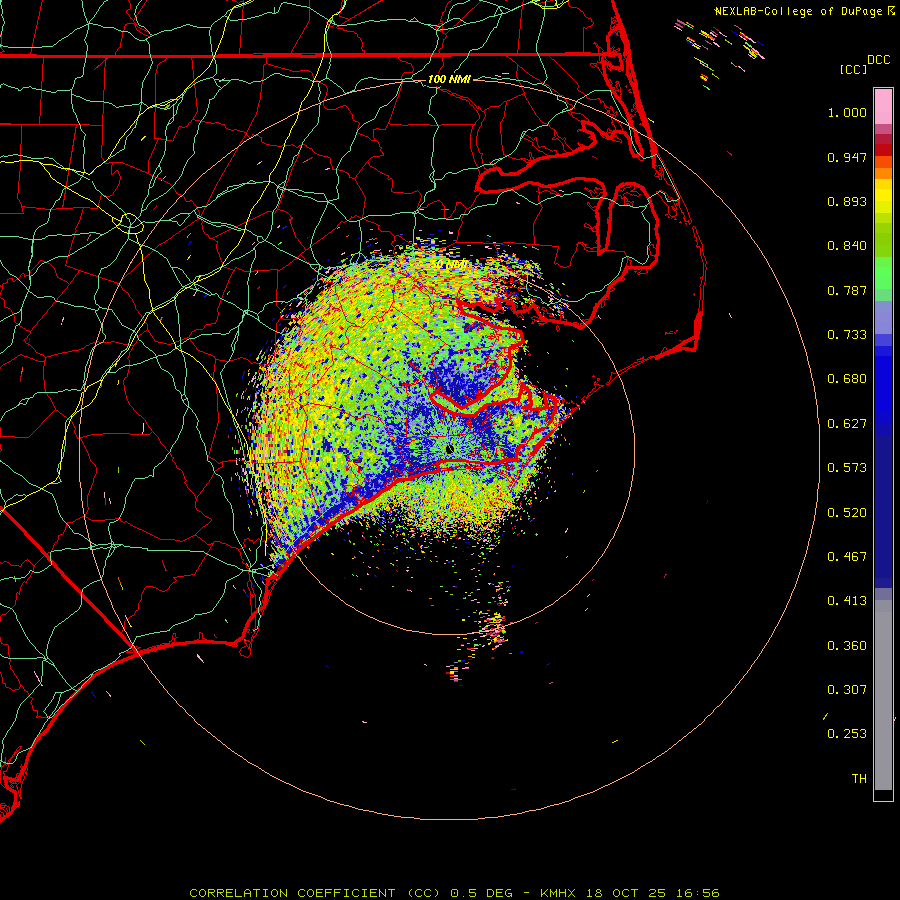Click the DCC product label
Screen dimensions: 900x900
tap(879, 60)
